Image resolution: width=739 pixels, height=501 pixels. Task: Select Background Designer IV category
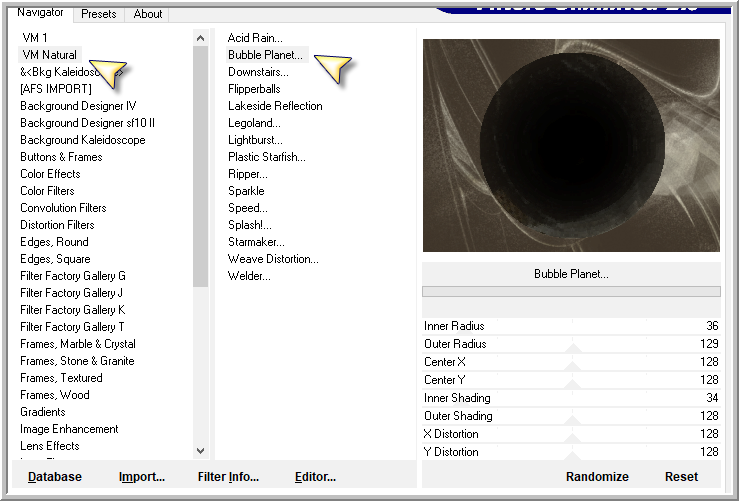tap(78, 106)
